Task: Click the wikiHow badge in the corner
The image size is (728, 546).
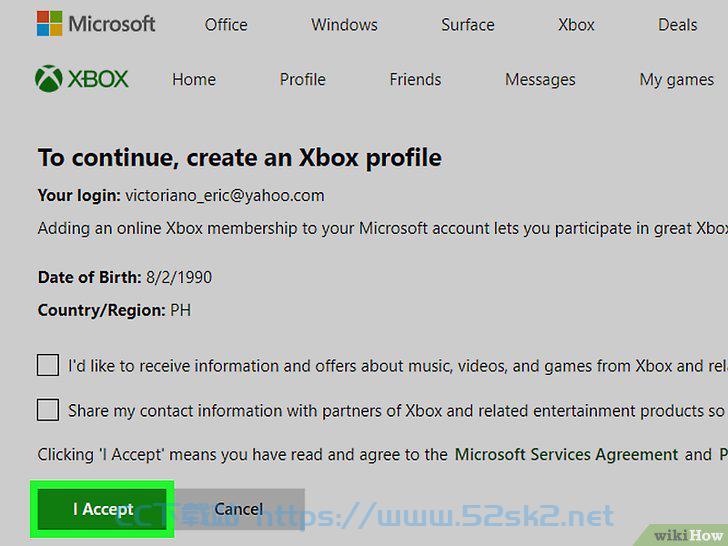Action: coord(688,536)
